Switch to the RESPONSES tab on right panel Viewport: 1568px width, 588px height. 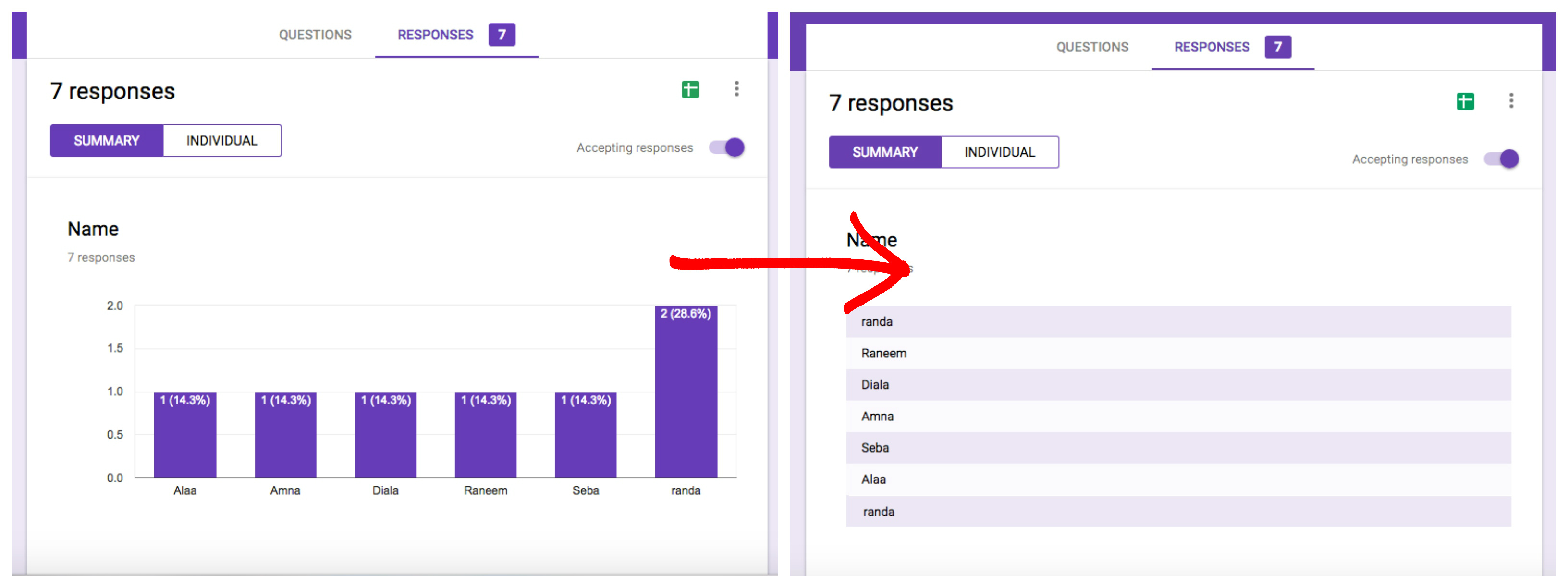[x=1210, y=47]
